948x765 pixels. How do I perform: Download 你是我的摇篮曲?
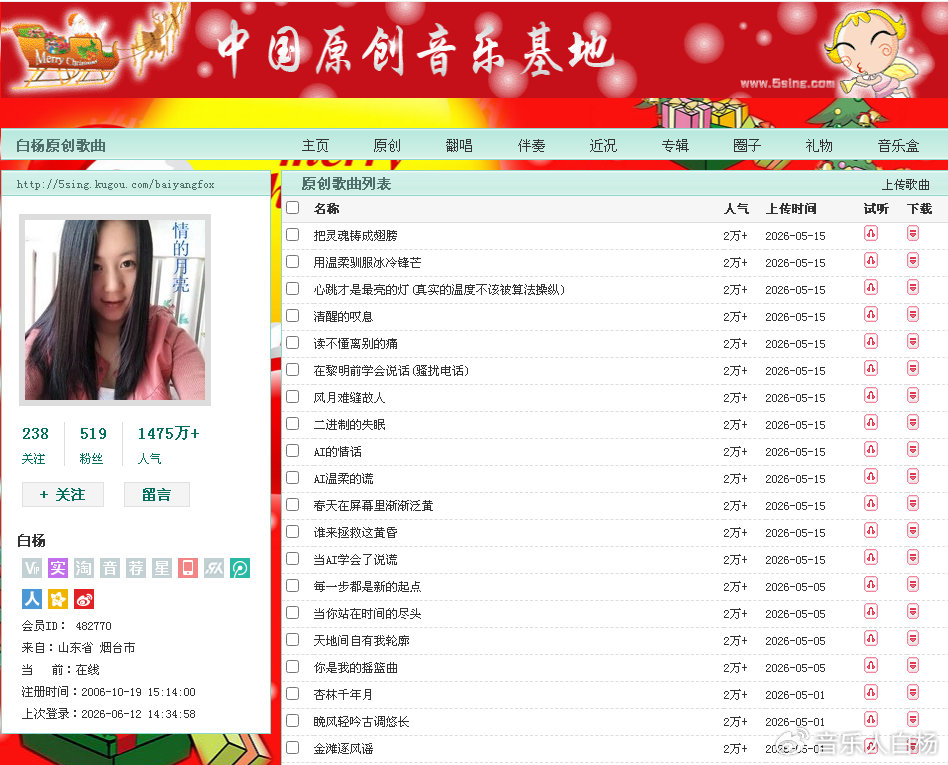pos(913,665)
